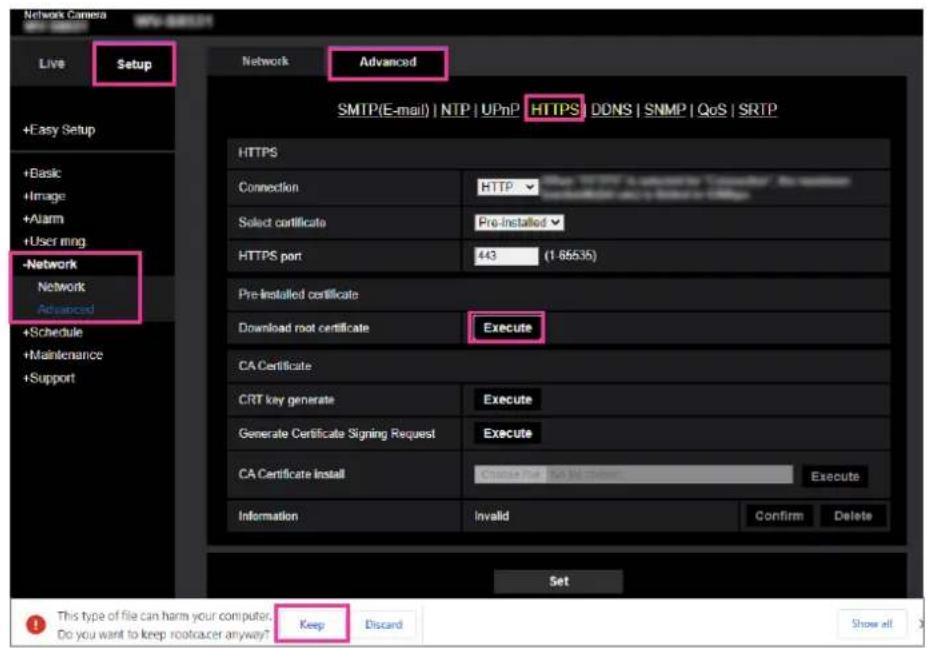Click the Set button
The image size is (929, 648).
559,581
